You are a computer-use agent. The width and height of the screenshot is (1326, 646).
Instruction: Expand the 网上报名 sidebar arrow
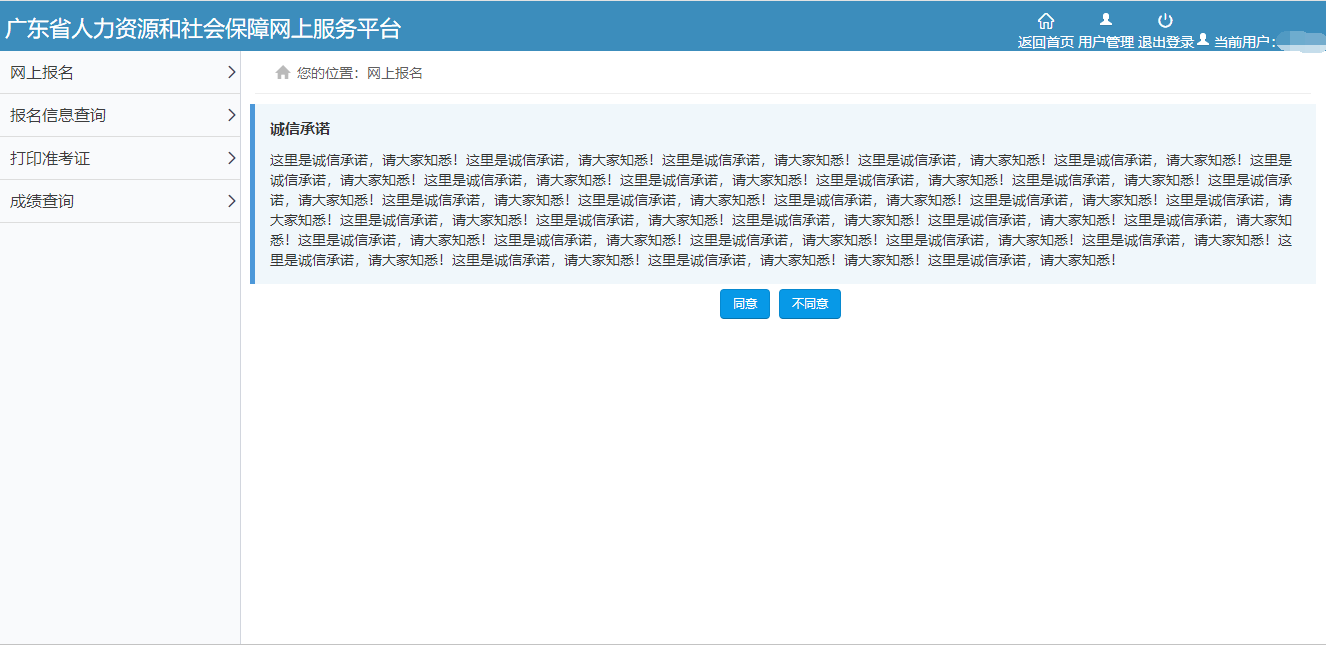pos(230,72)
